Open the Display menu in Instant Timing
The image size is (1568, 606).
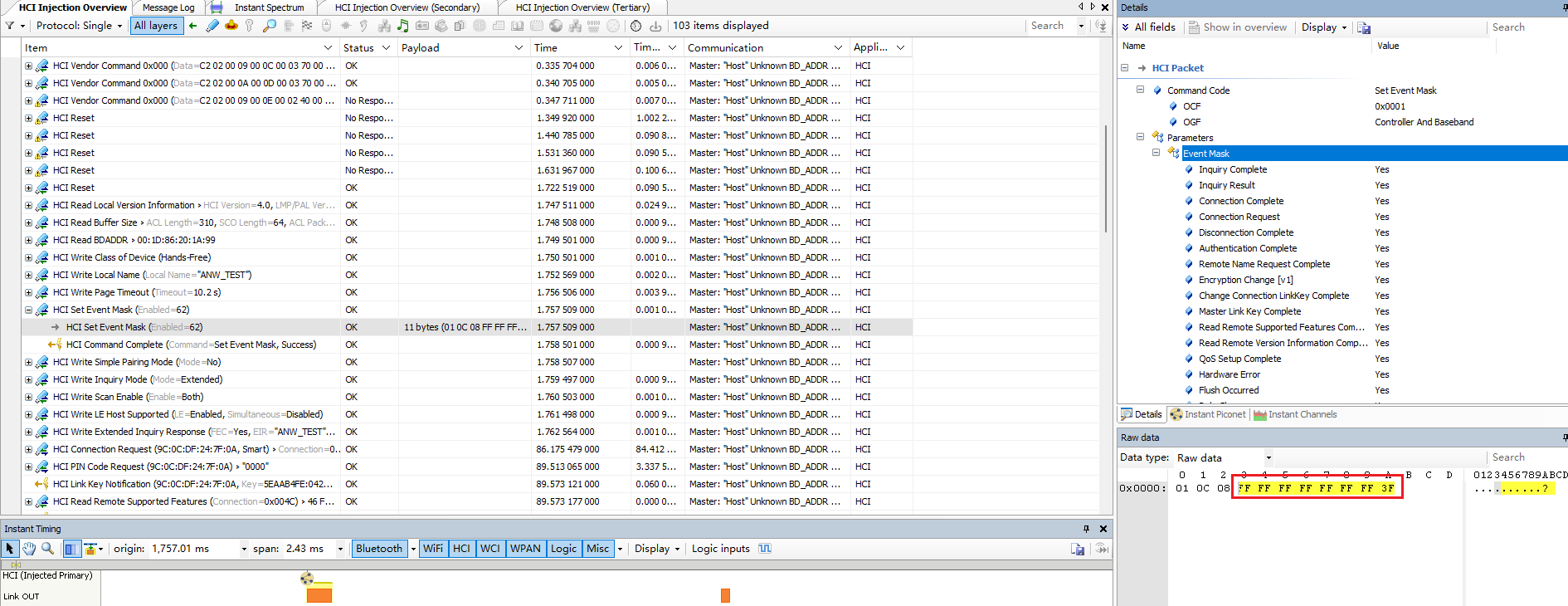656,549
